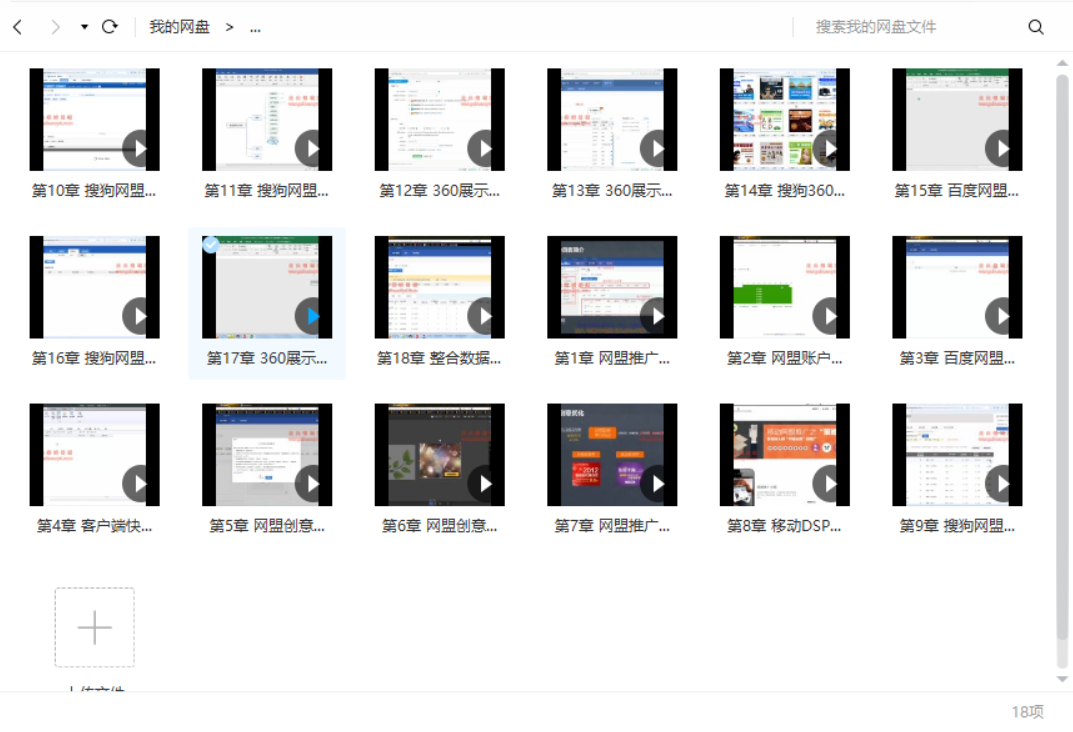The width and height of the screenshot is (1073, 732).
Task: Select the 第10章 搜狗网盟 thumbnail
Action: pos(94,119)
